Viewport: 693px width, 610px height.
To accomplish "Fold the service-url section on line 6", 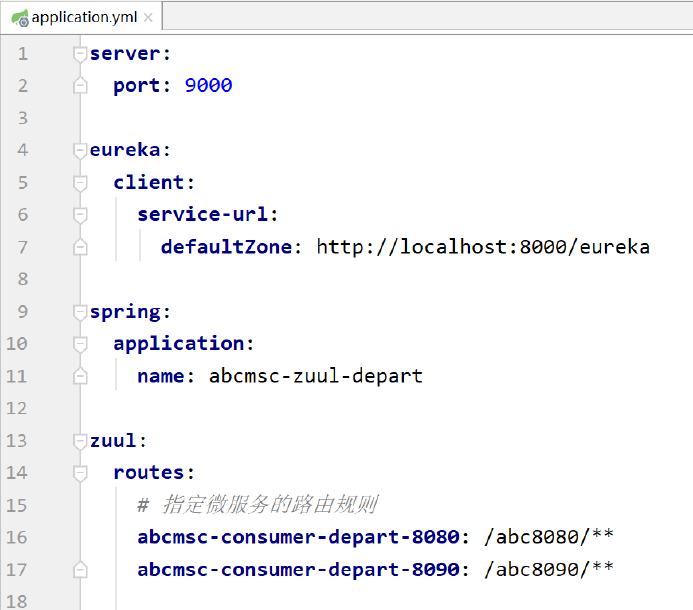I will (80, 215).
